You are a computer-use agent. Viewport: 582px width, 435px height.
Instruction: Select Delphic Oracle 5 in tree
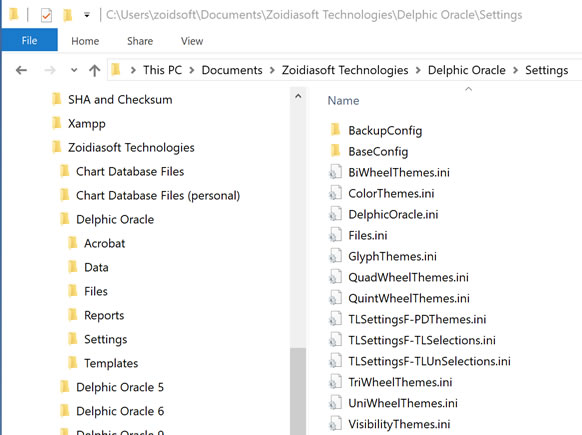tap(120, 387)
